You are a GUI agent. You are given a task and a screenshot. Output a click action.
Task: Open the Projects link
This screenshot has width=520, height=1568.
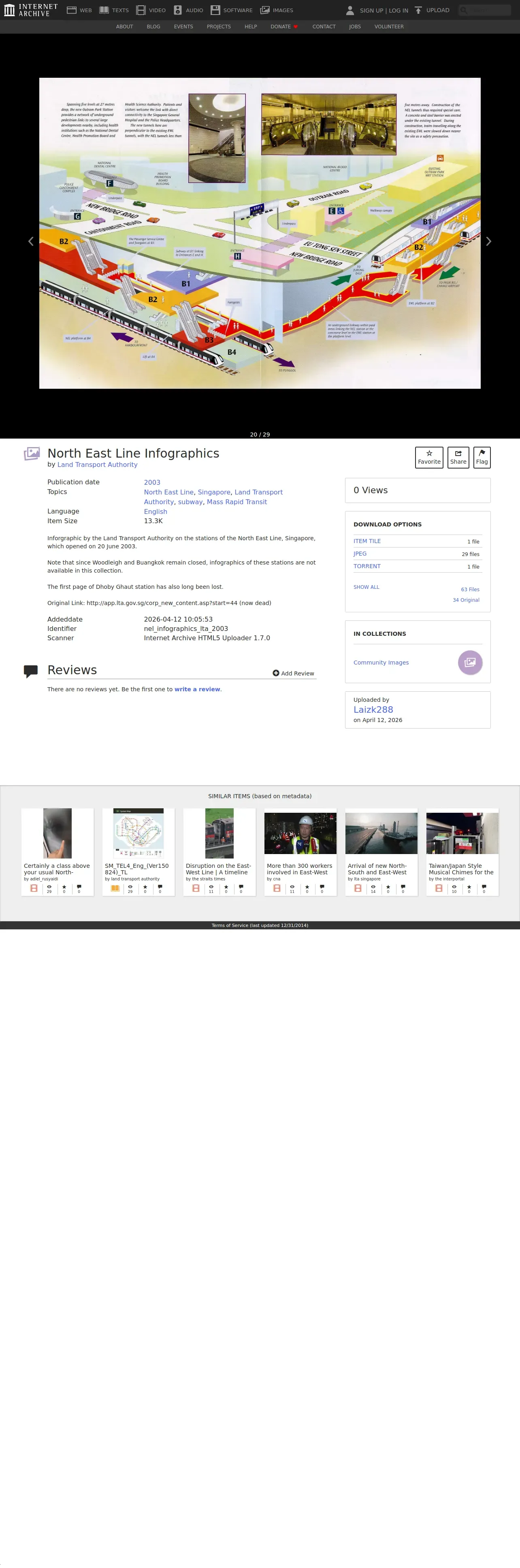click(219, 27)
